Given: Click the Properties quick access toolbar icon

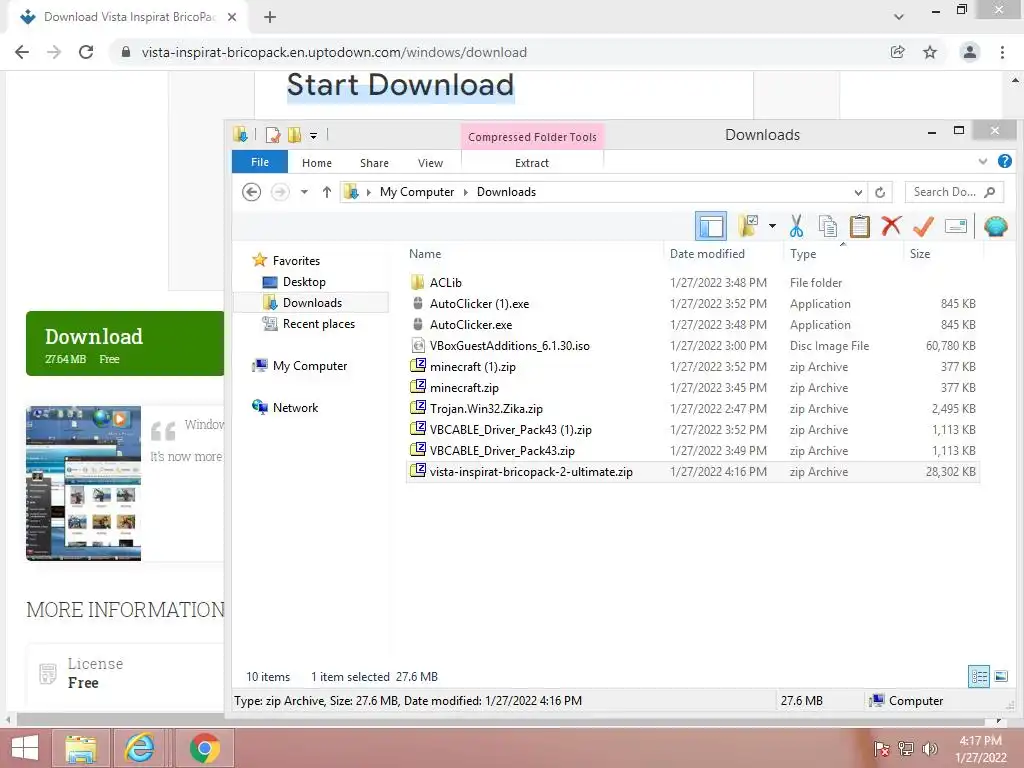Looking at the screenshot, I should [x=274, y=135].
